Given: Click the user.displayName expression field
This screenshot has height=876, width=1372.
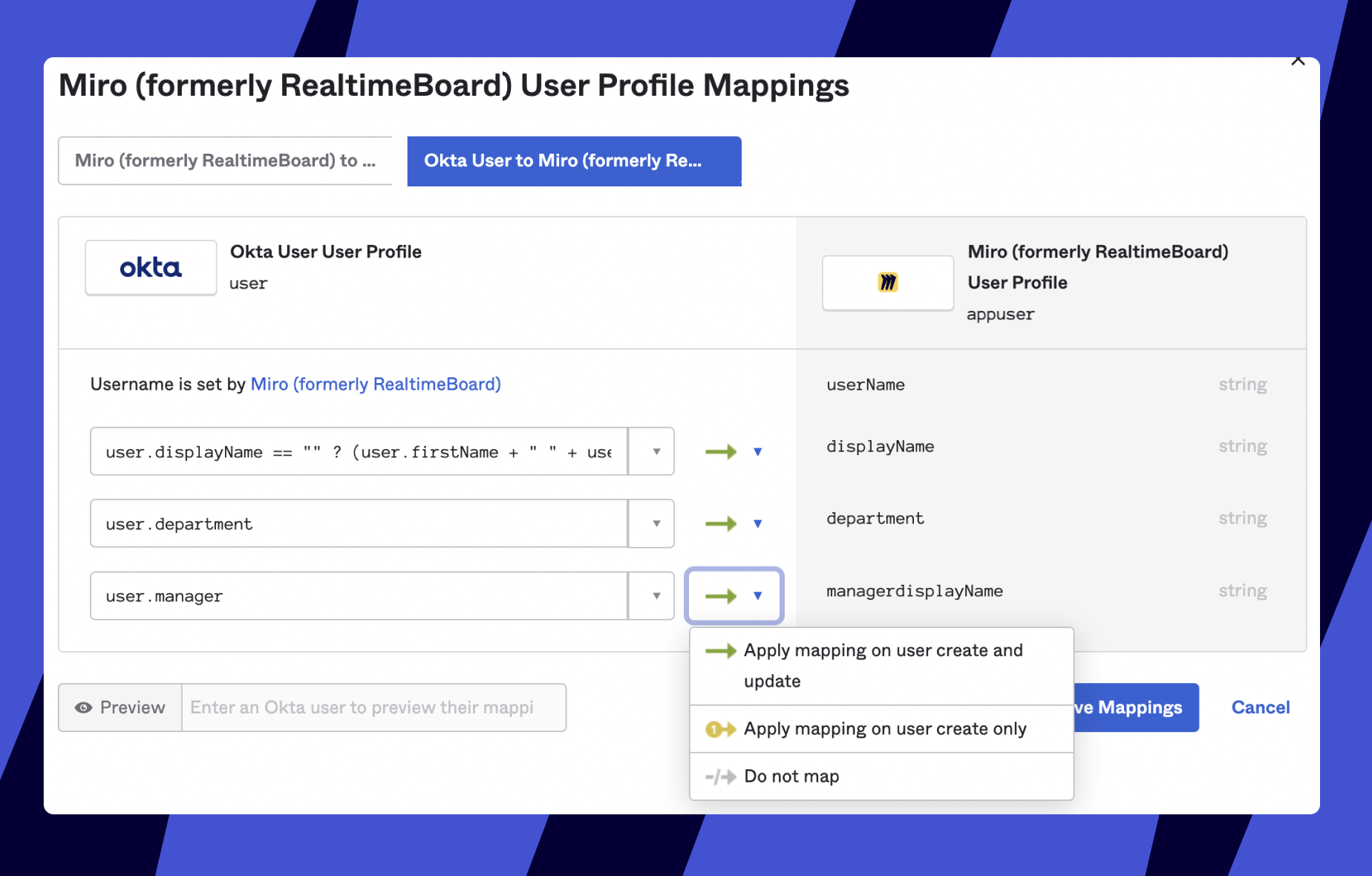Looking at the screenshot, I should pyautogui.click(x=359, y=451).
